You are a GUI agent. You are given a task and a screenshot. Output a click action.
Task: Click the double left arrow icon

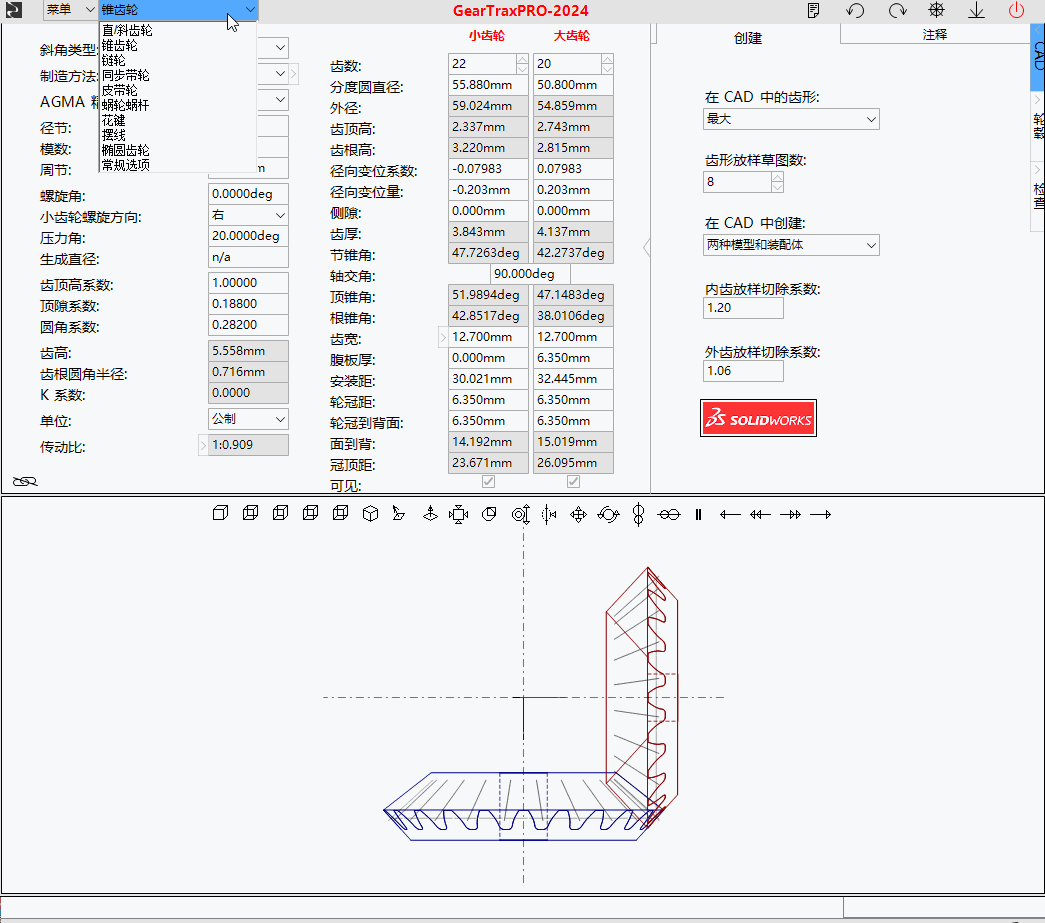(760, 514)
